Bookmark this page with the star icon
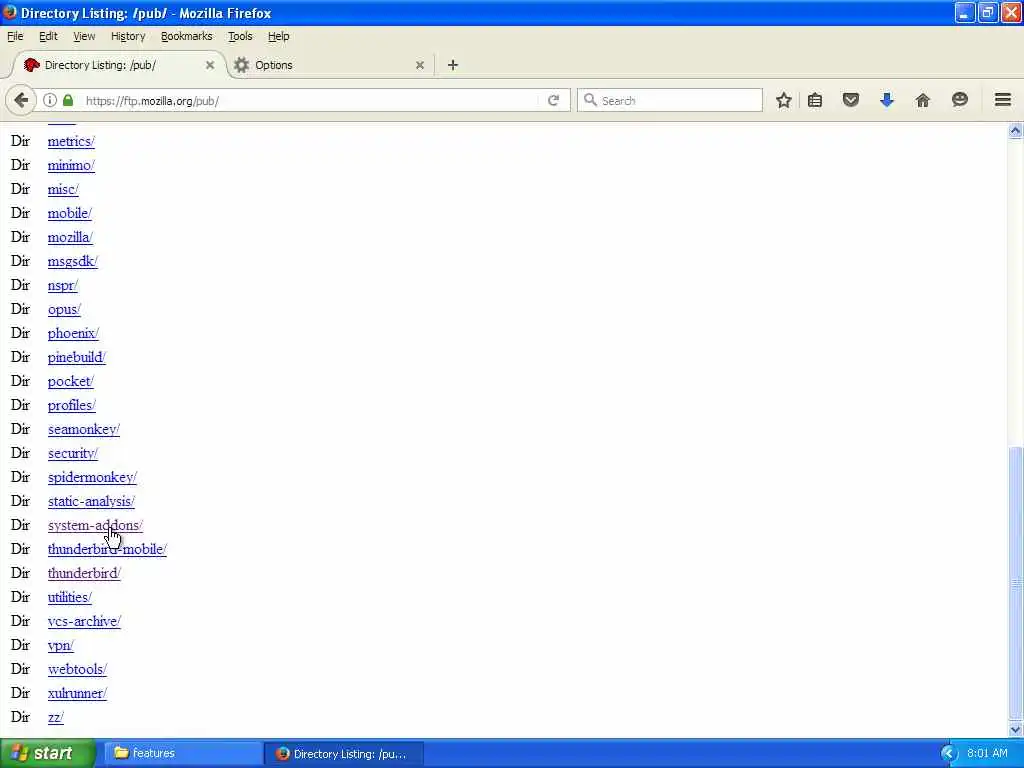The image size is (1024, 768). pyautogui.click(x=784, y=101)
